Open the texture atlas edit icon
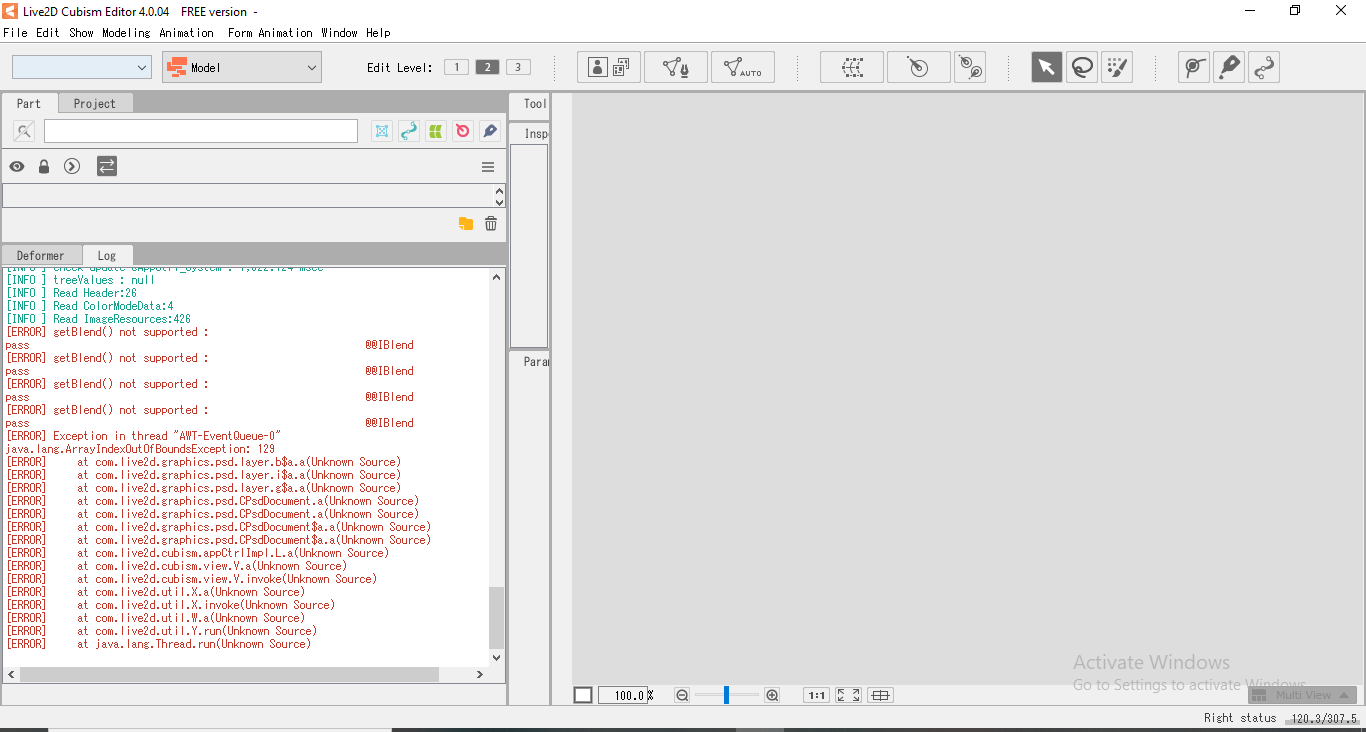Viewport: 1366px width, 732px height. (x=608, y=67)
